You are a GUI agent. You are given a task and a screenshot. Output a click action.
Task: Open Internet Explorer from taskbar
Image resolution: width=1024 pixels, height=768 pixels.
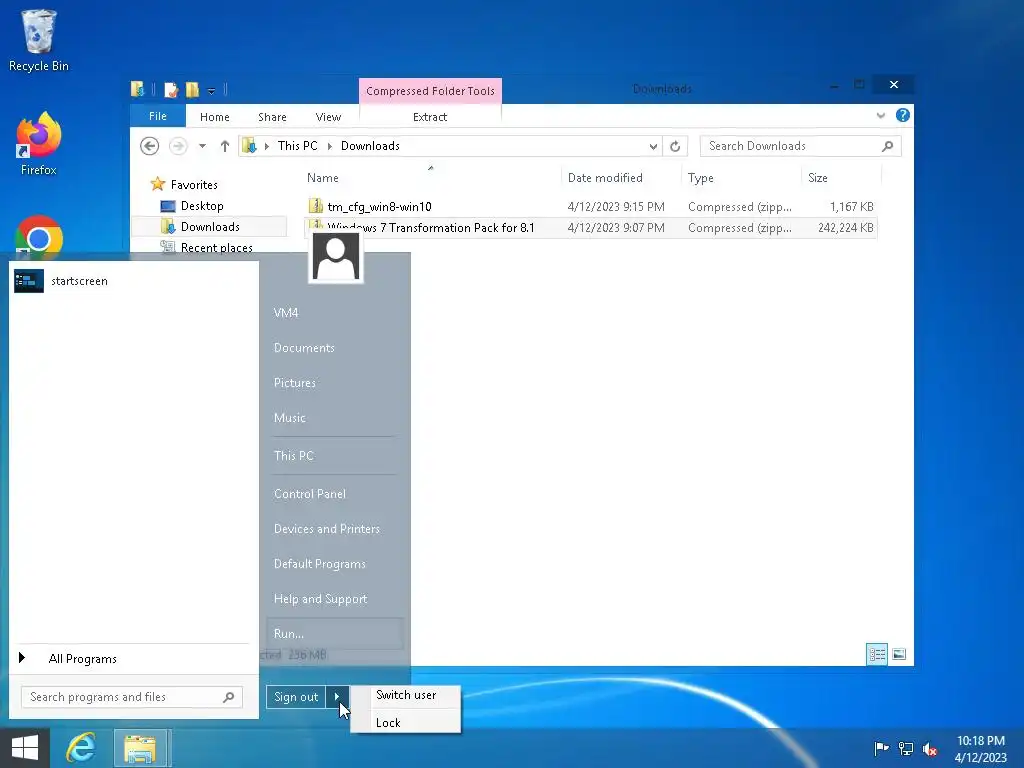point(81,748)
